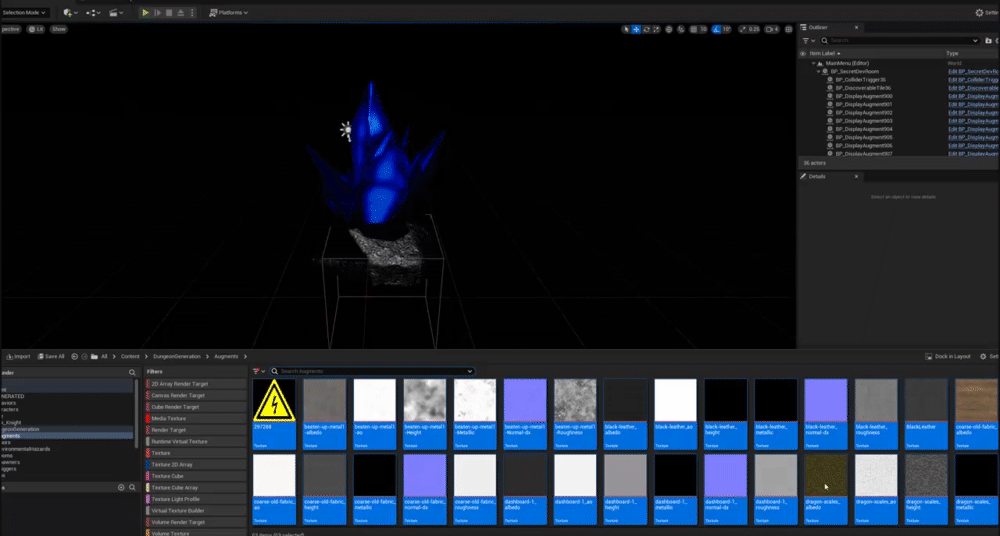Open the Selection Mode dropdown
1000x536 pixels.
pyautogui.click(x=24, y=13)
